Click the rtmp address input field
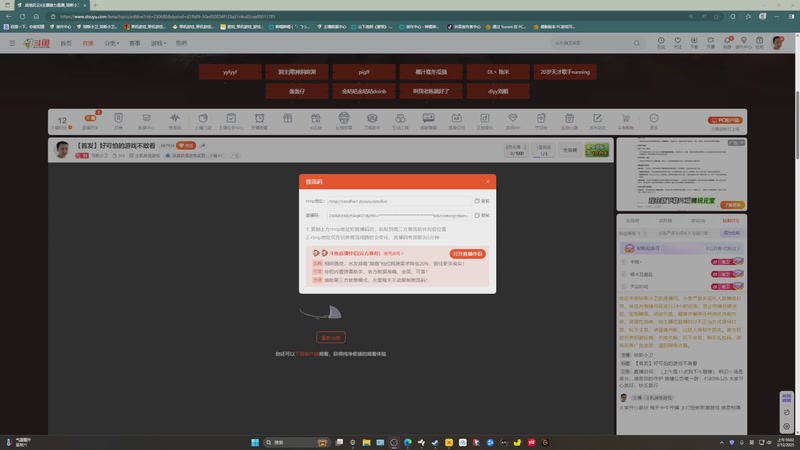Viewport: 800px width, 450px height. [x=398, y=201]
